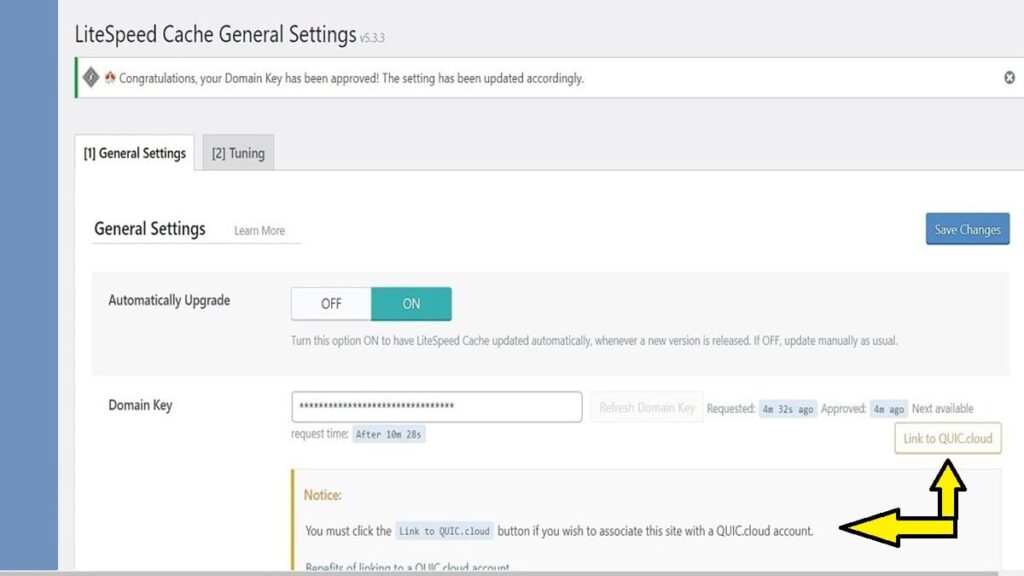Turn Automatically Upgrade OFF

331,304
